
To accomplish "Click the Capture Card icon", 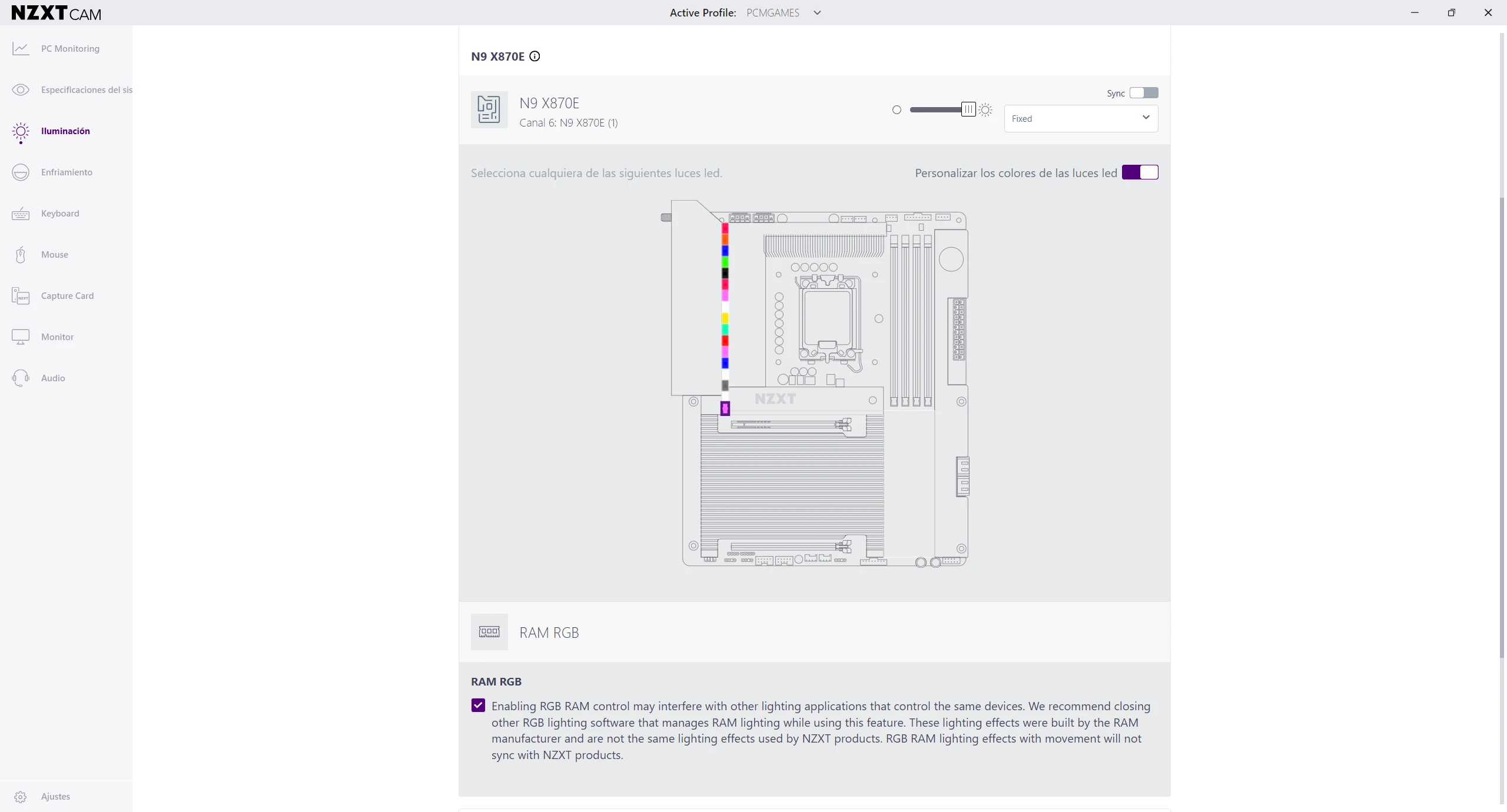I will (x=21, y=296).
